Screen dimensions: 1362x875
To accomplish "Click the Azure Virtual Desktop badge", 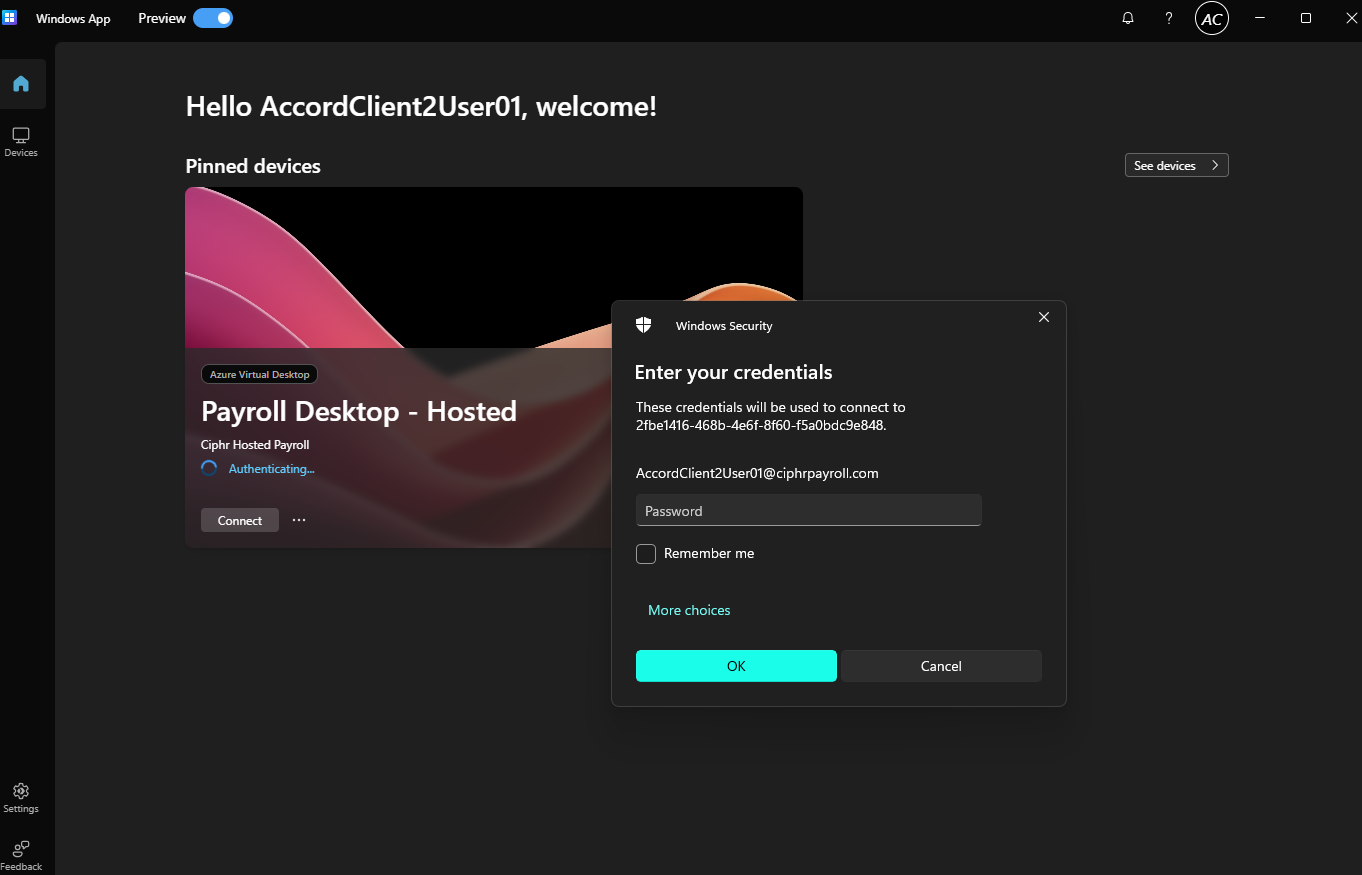I will tap(260, 374).
